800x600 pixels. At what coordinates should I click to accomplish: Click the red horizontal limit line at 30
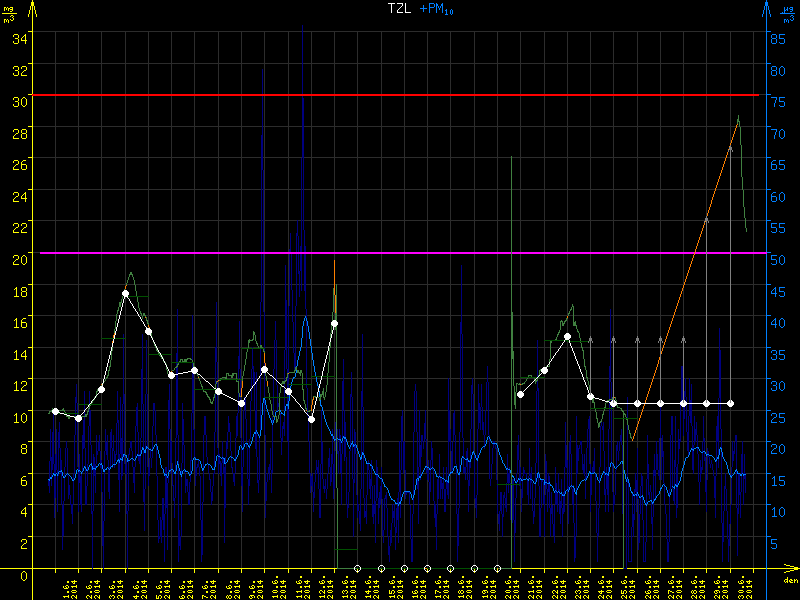(x=400, y=95)
